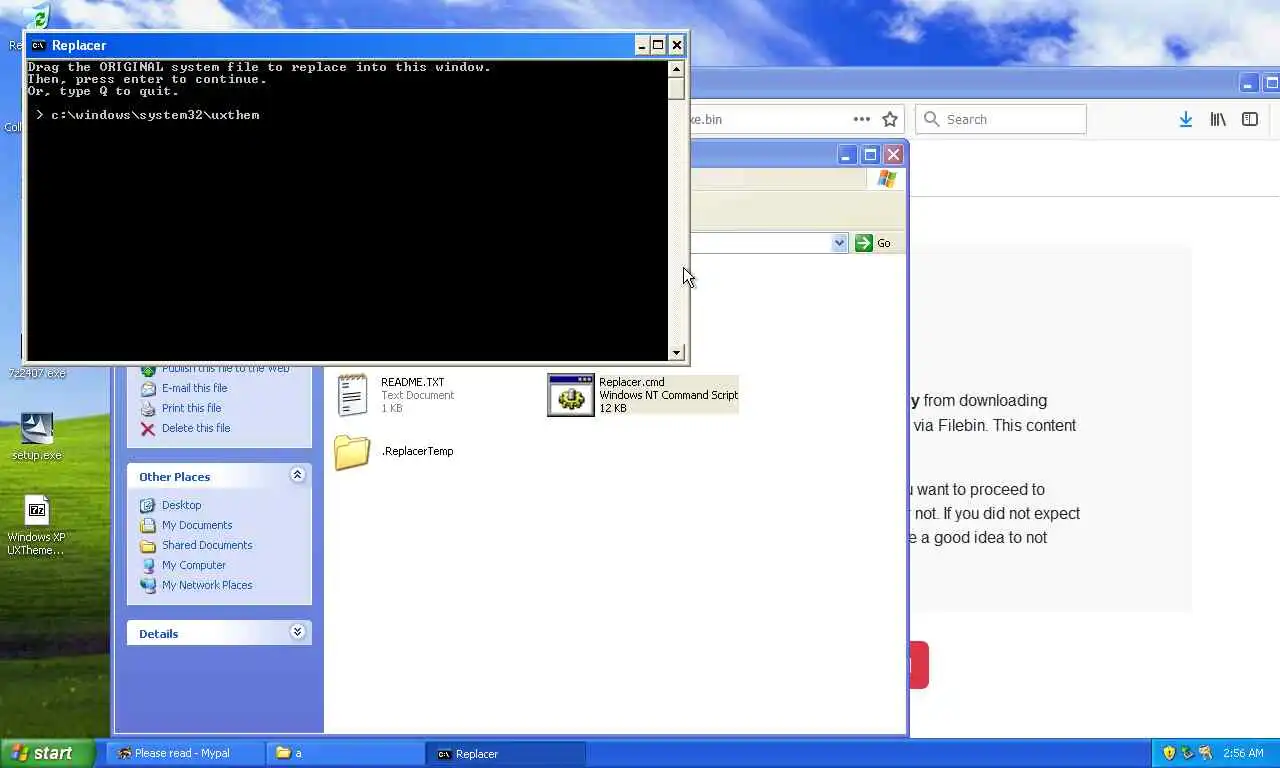Open My Documents in Other Places
Screen dimensions: 1280x768
click(197, 525)
